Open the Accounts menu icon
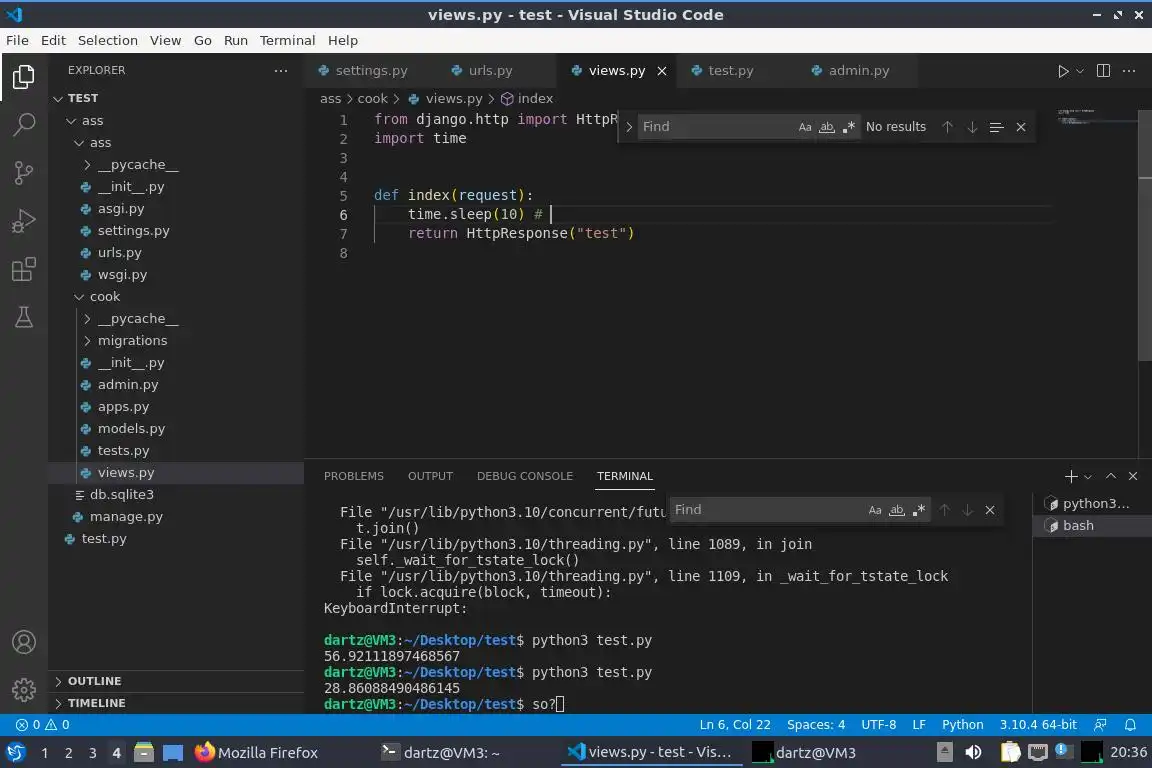Screen dimensions: 1152x768 (x=24, y=642)
